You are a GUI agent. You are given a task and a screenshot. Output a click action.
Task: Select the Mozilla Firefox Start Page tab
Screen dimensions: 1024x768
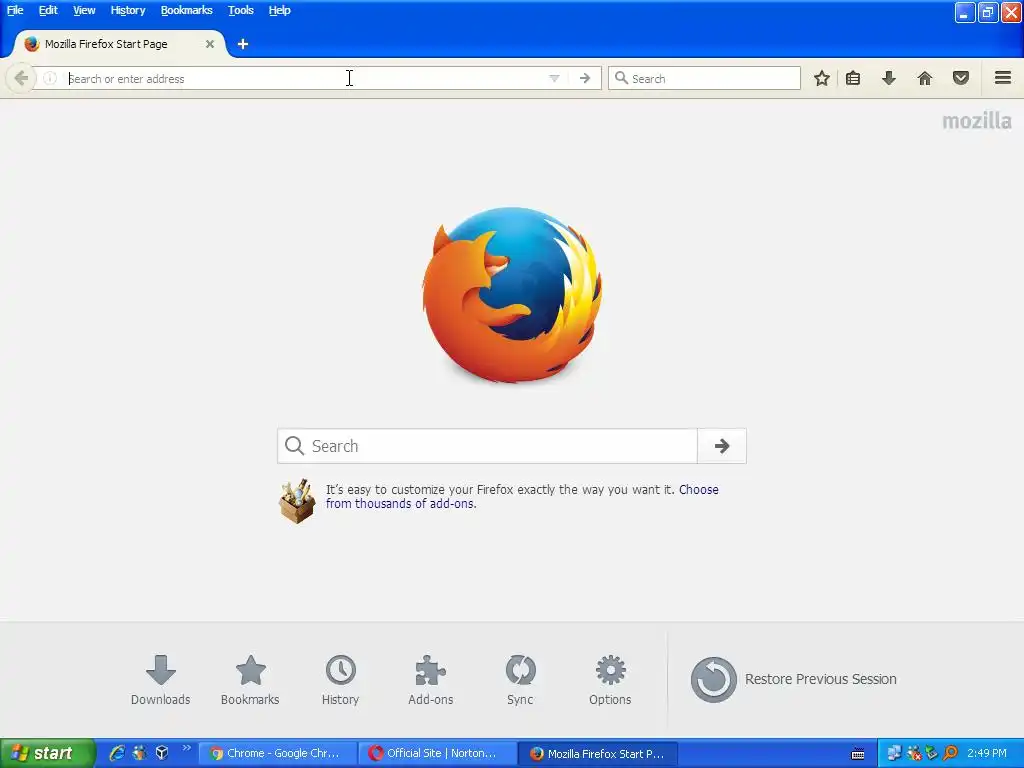coord(120,44)
